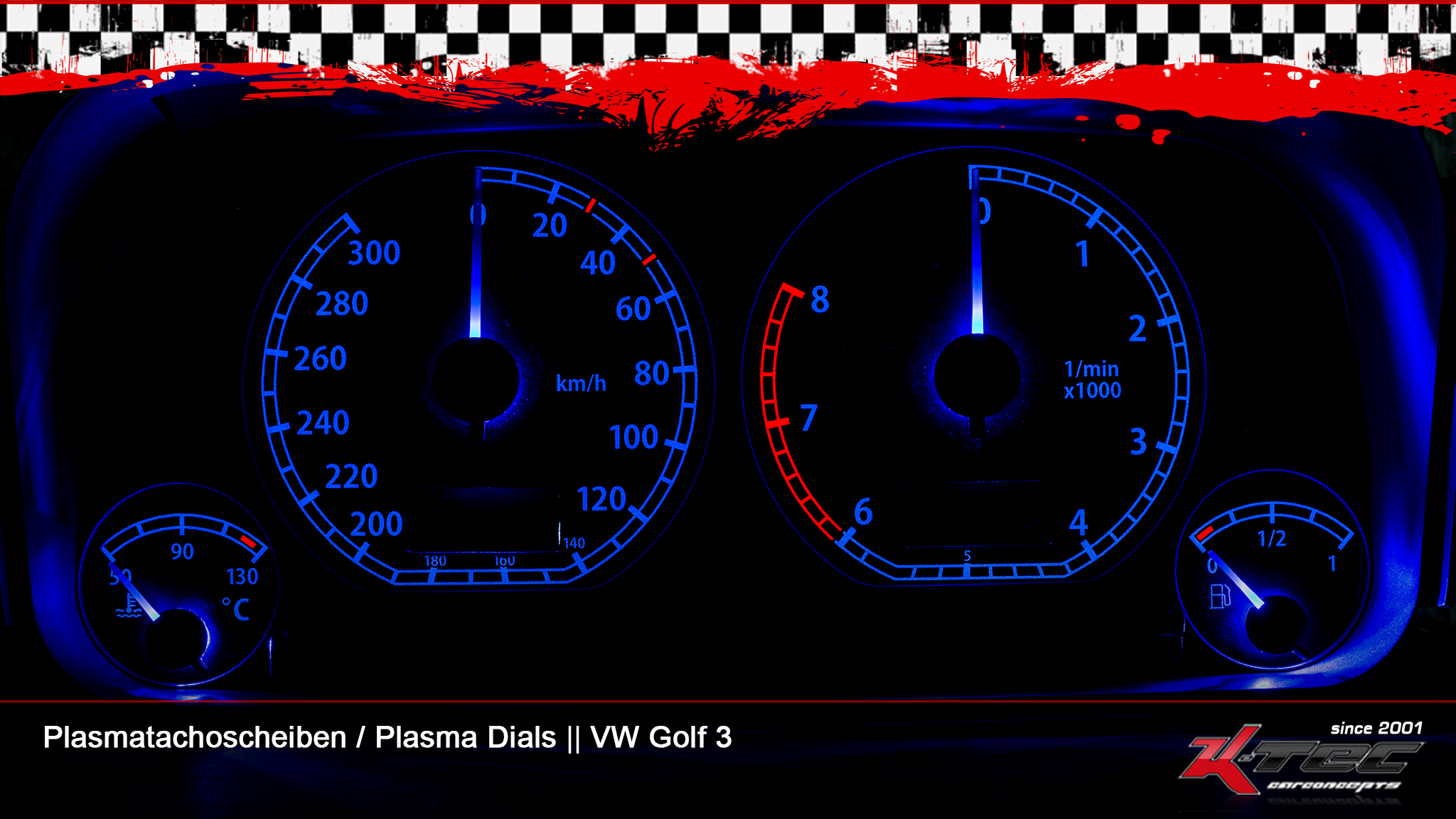
Task: Click the fuel pump icon on fuel gauge
Action: point(1220,596)
